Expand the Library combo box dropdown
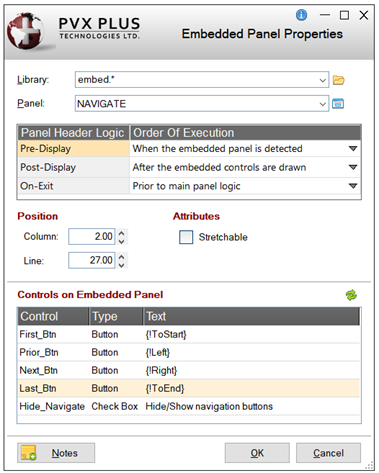The width and height of the screenshot is (379, 473). (322, 80)
